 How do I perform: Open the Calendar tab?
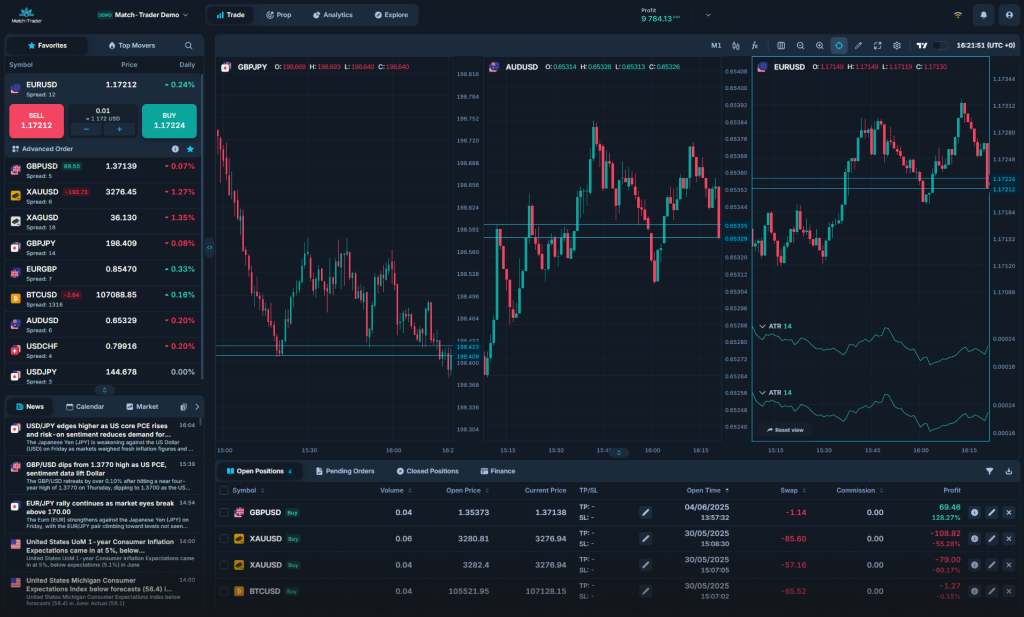[85, 407]
